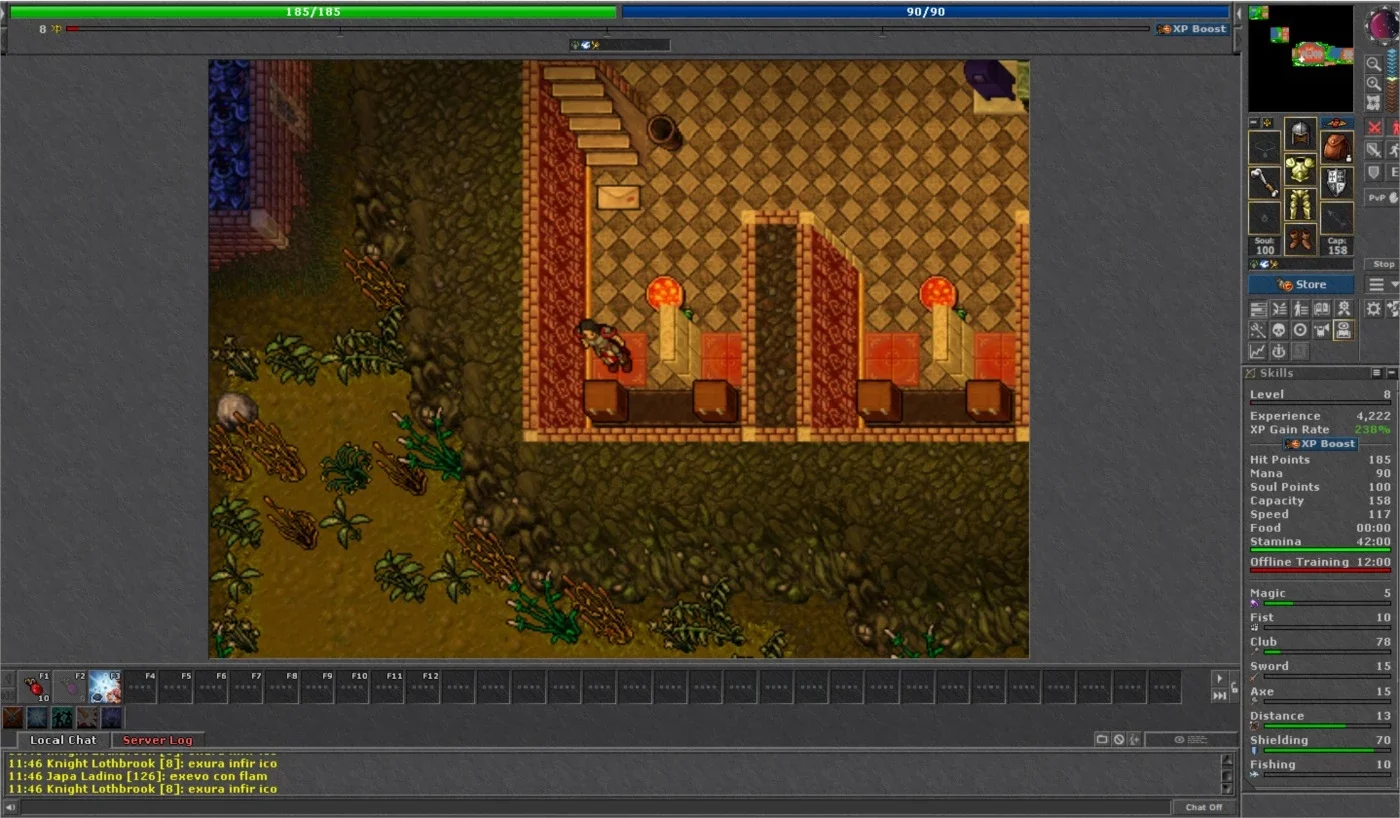Click the empty amulet slot
The width and height of the screenshot is (1400, 818).
point(1264,147)
